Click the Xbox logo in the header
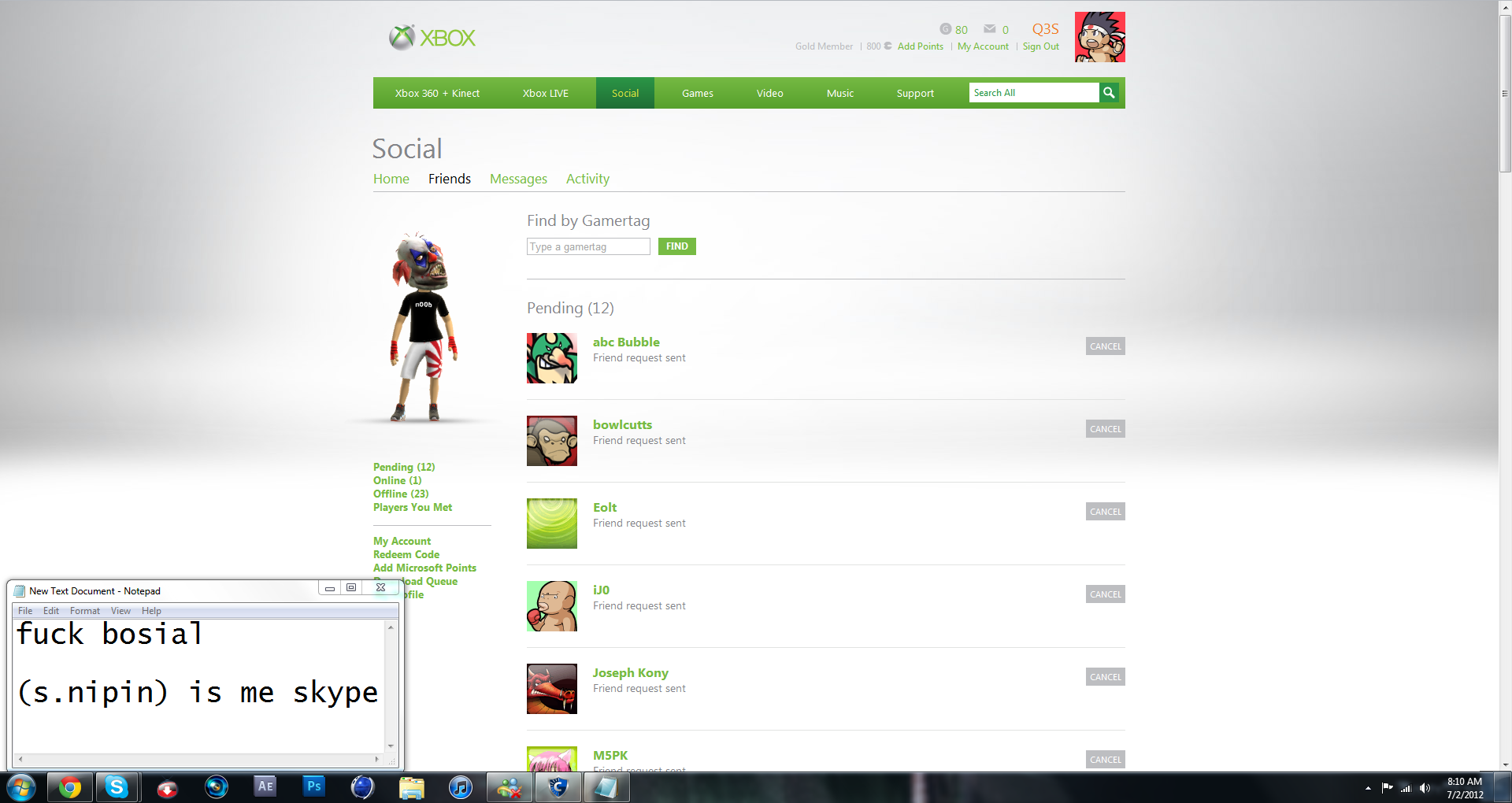Image resolution: width=1512 pixels, height=803 pixels. (x=432, y=37)
